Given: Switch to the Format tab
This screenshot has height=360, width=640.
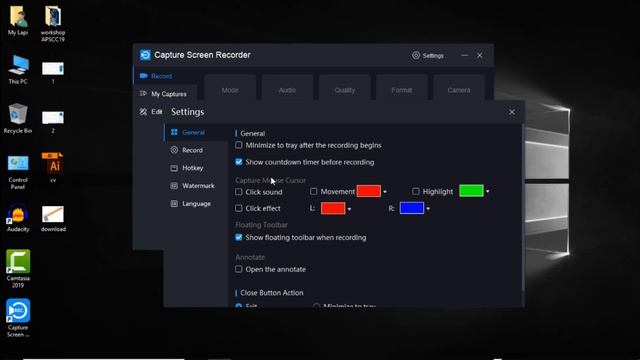Looking at the screenshot, I should point(402,87).
